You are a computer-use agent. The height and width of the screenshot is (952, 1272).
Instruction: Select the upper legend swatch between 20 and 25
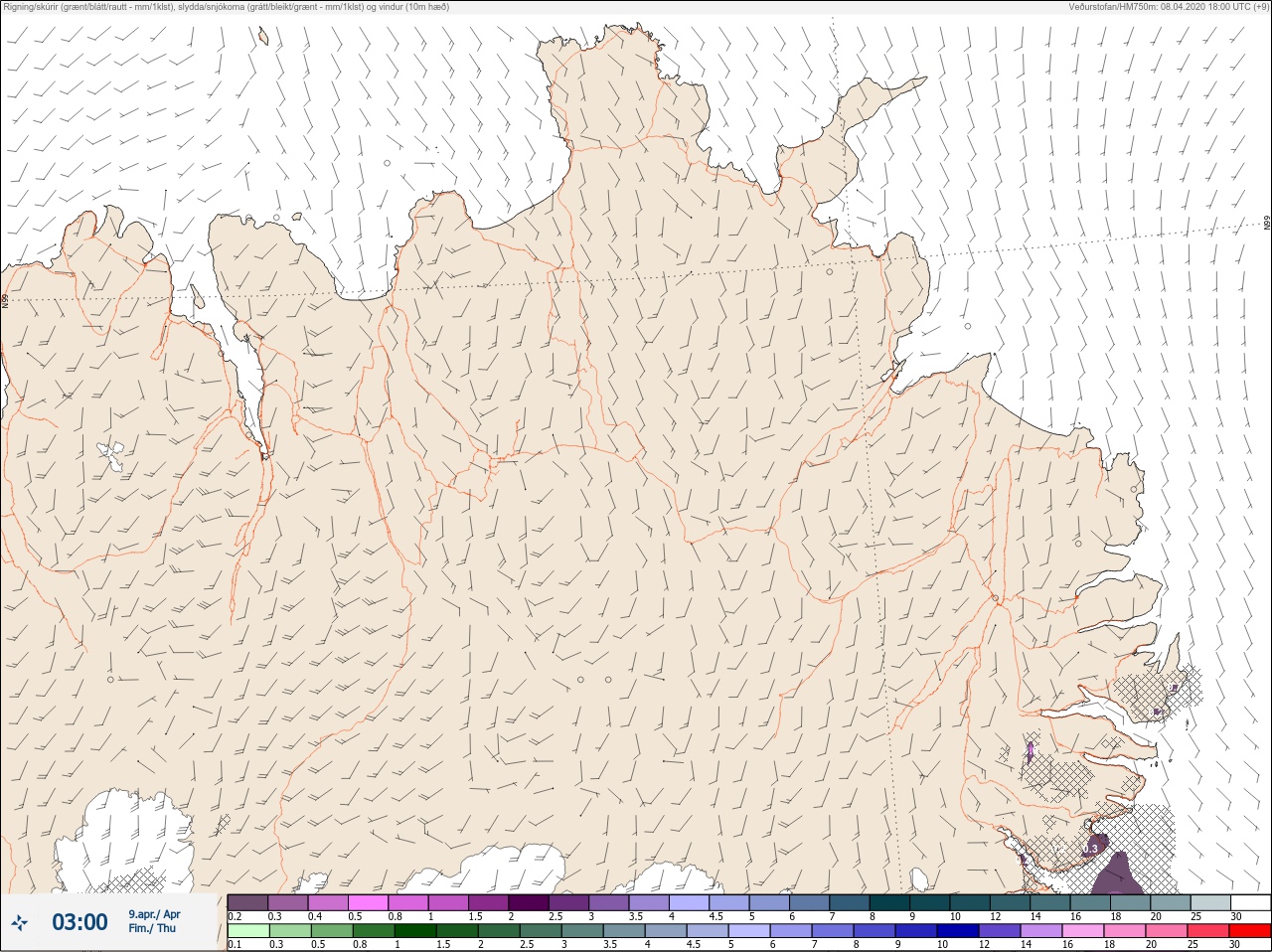tap(1170, 902)
